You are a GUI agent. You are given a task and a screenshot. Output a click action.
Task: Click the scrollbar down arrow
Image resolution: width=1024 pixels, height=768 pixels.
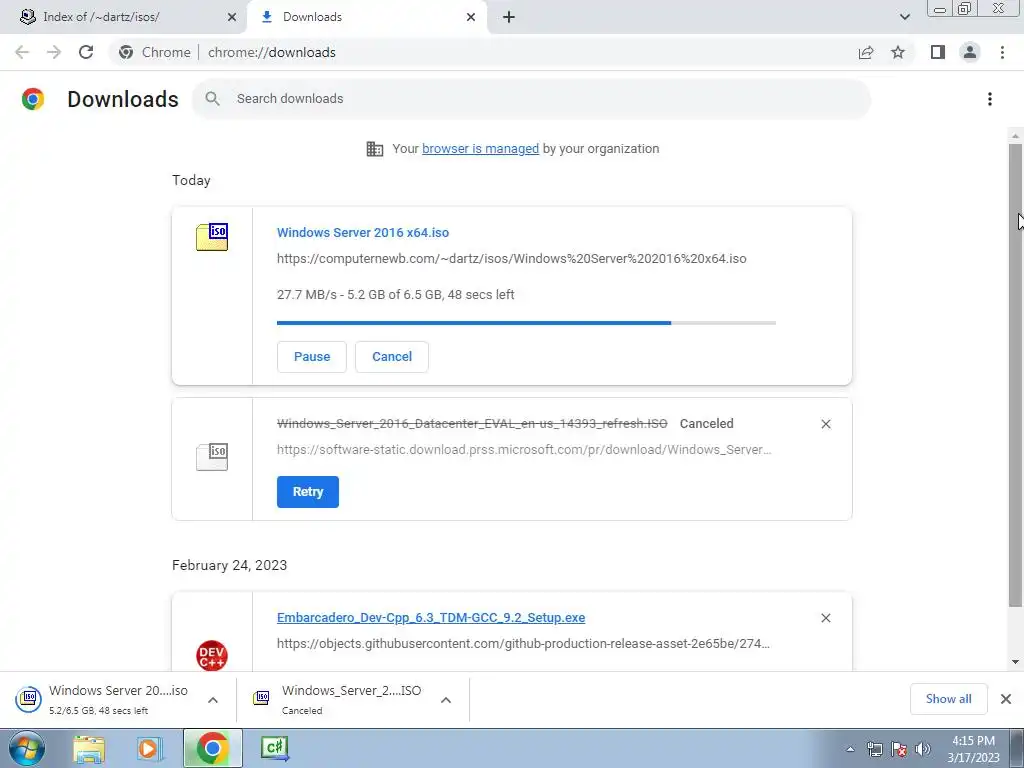1015,662
